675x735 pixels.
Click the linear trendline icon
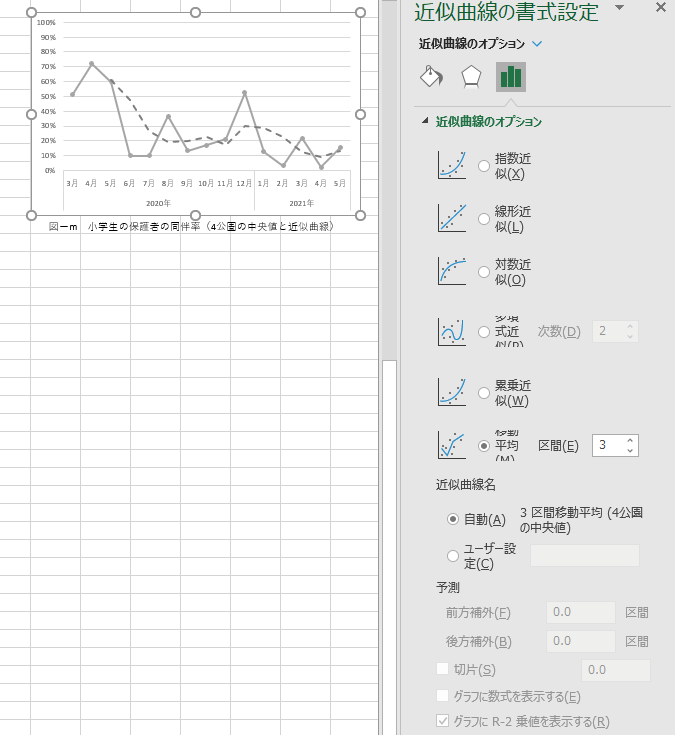(451, 218)
